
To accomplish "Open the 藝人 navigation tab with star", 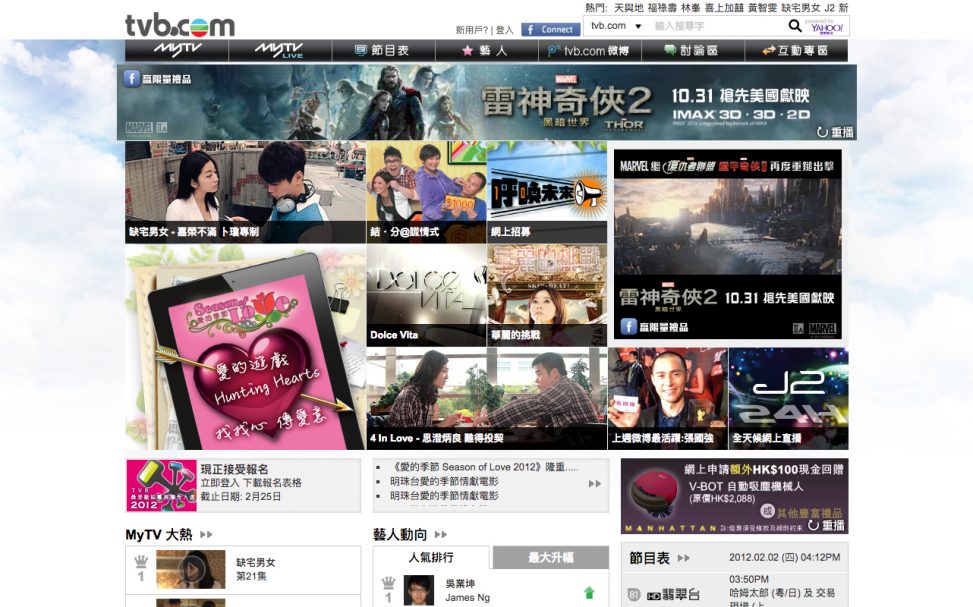I will coord(486,50).
